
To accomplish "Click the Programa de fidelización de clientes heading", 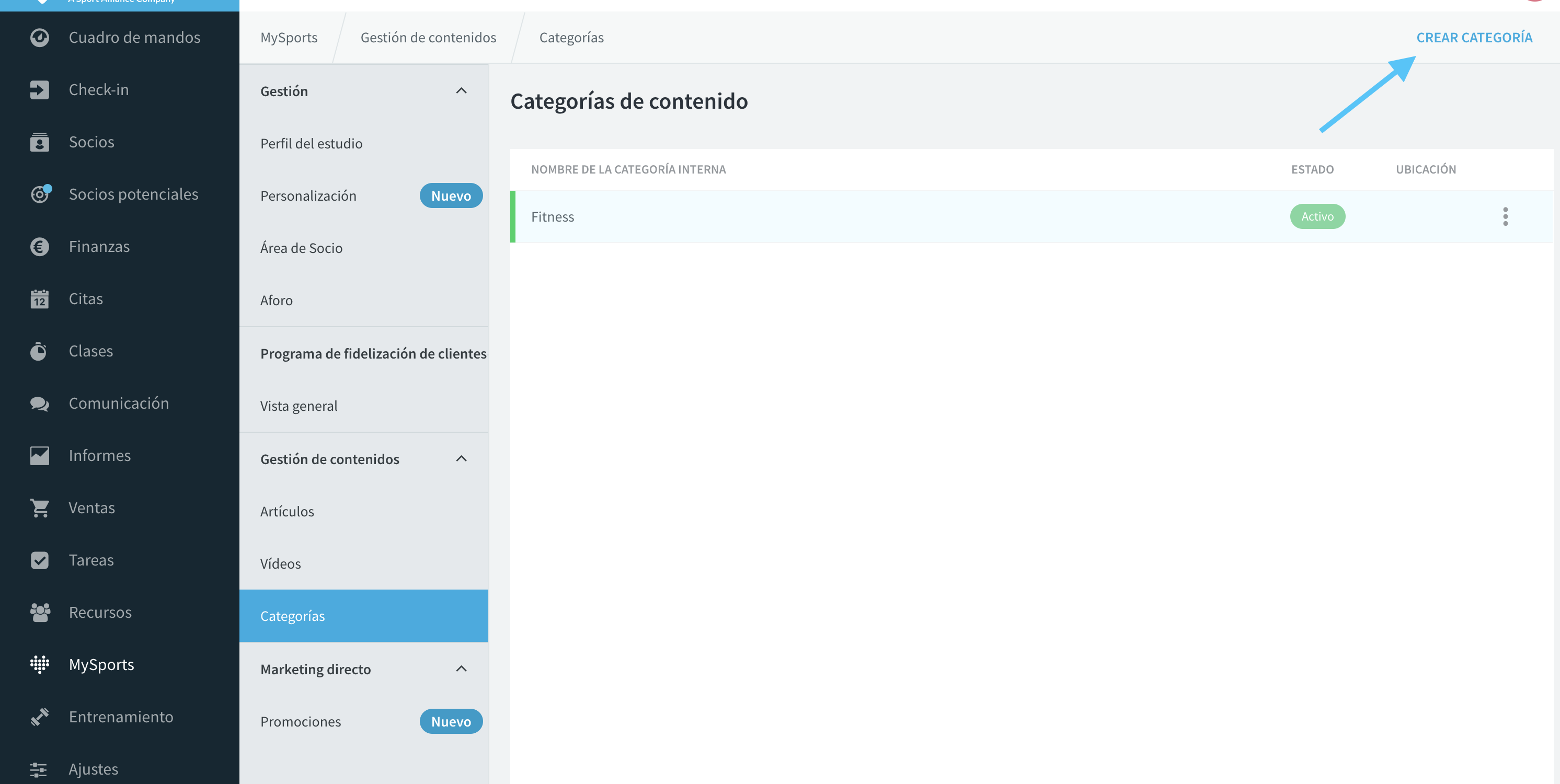I will [x=374, y=353].
